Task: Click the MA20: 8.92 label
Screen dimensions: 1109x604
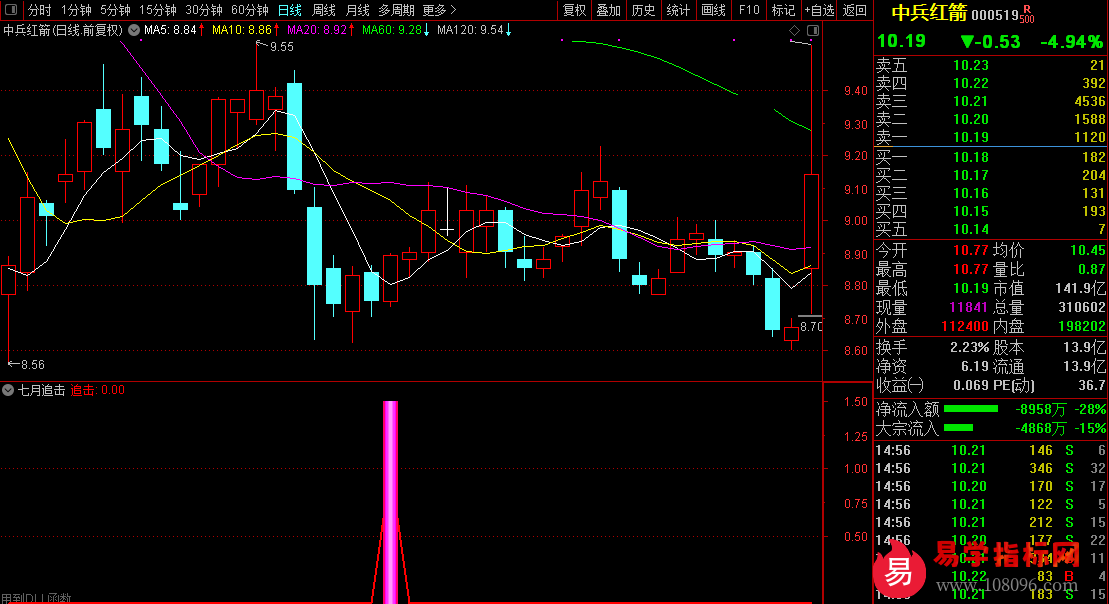Action: (317, 30)
